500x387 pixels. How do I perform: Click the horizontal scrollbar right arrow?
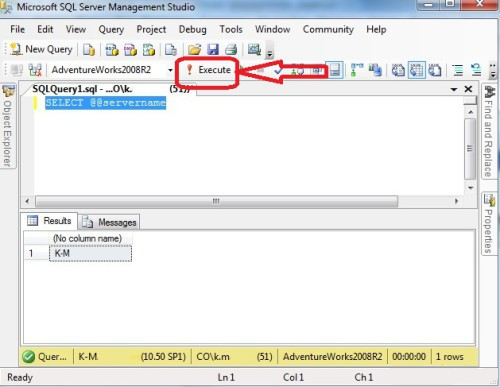coord(457,201)
